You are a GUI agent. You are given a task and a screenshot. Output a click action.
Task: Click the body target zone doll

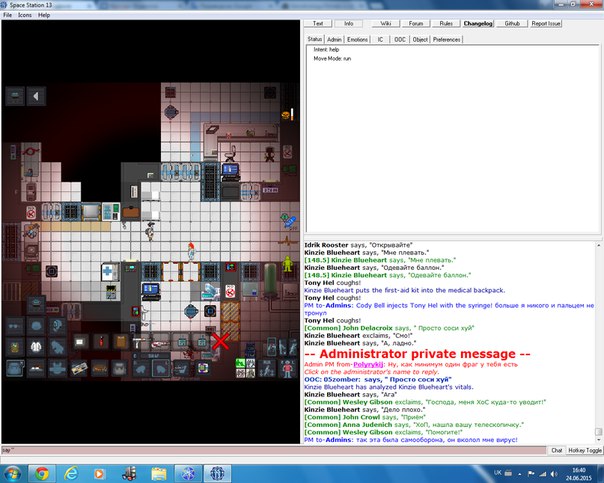pos(287,368)
